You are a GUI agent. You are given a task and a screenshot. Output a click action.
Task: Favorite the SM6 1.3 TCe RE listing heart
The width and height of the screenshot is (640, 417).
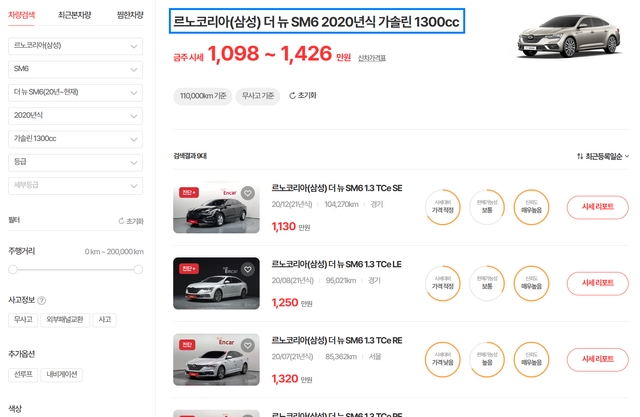[x=248, y=346]
